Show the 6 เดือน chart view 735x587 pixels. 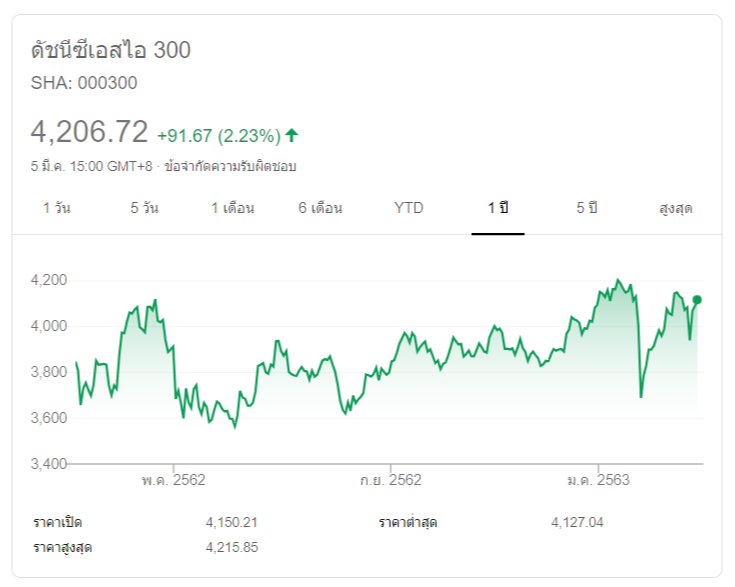click(320, 208)
